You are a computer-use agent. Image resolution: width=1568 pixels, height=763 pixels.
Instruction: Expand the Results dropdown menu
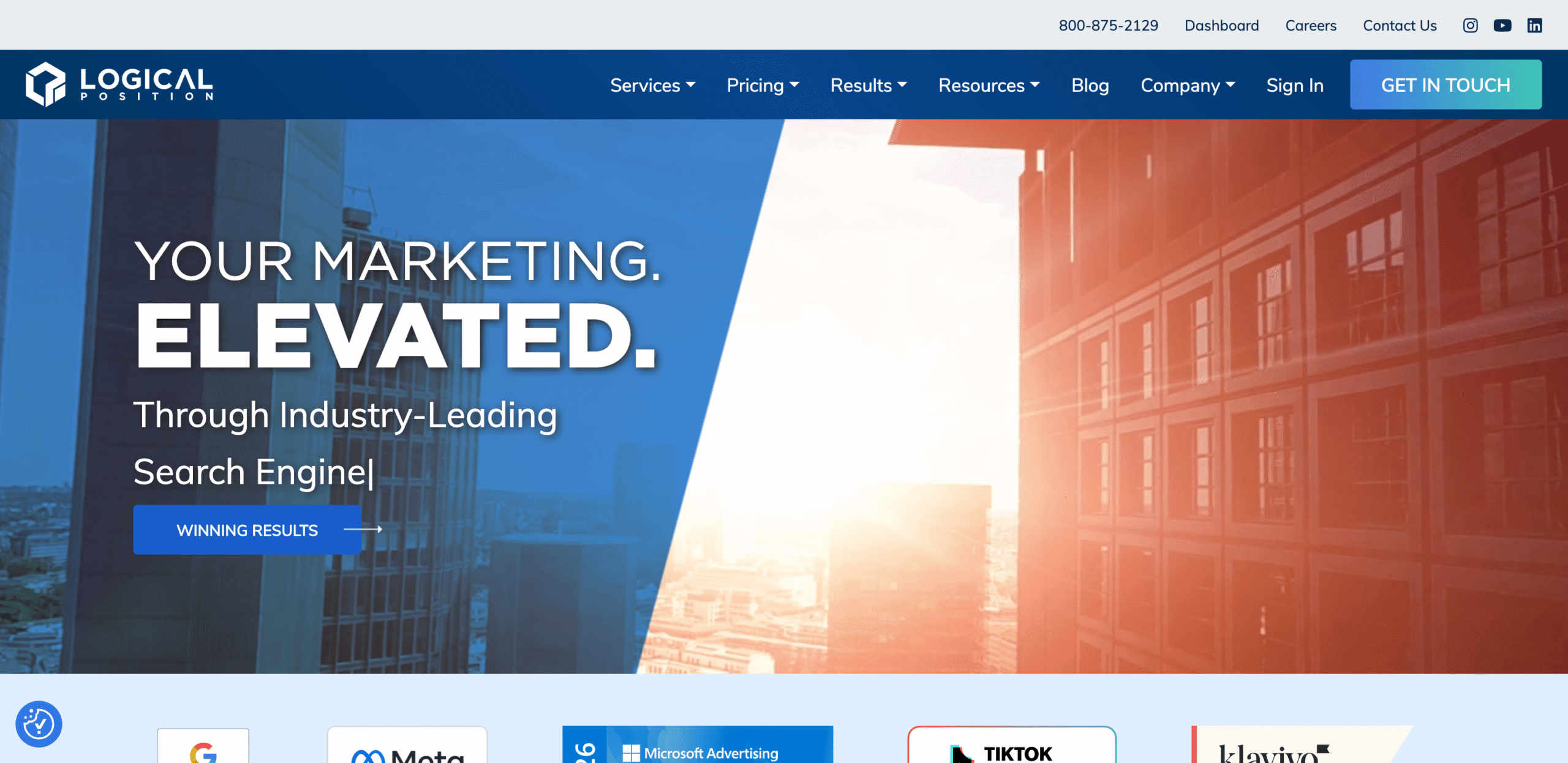(869, 85)
